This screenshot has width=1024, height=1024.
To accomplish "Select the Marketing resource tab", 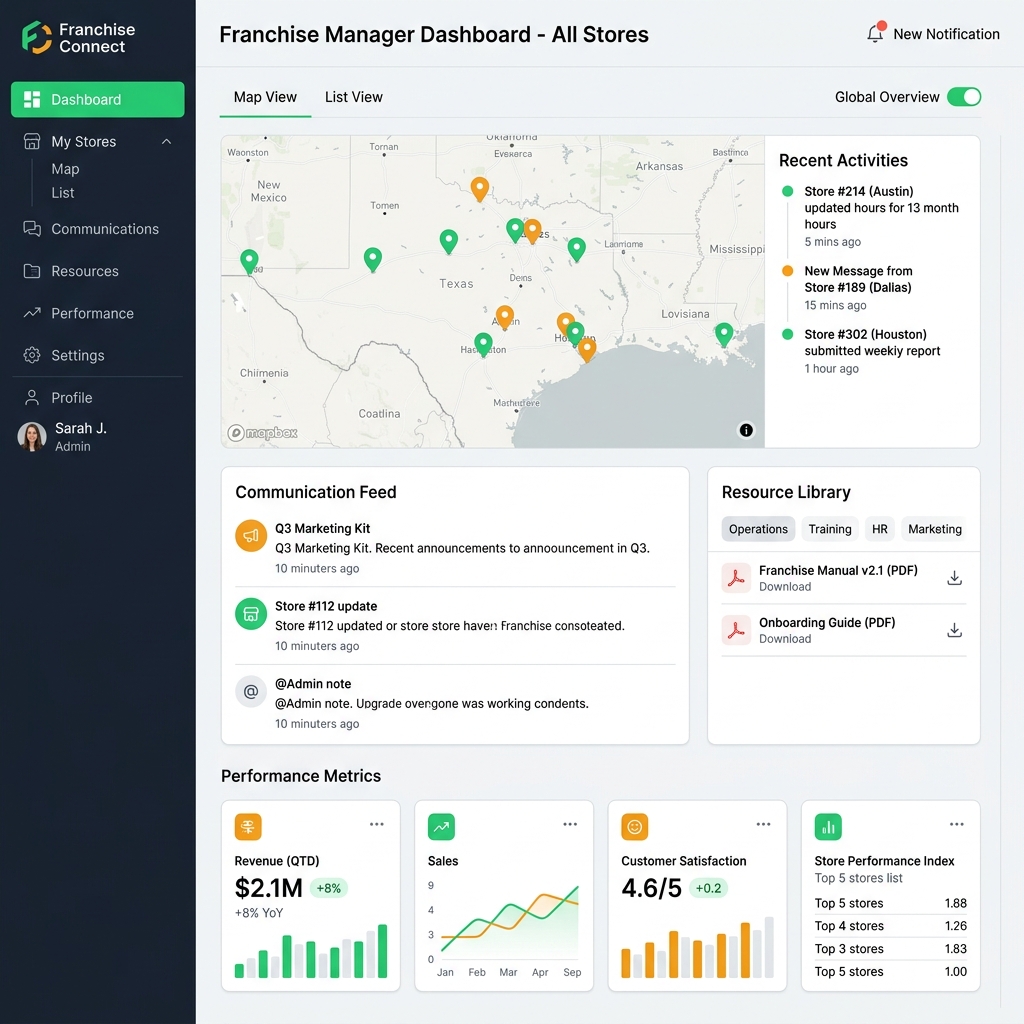I will tap(935, 529).
